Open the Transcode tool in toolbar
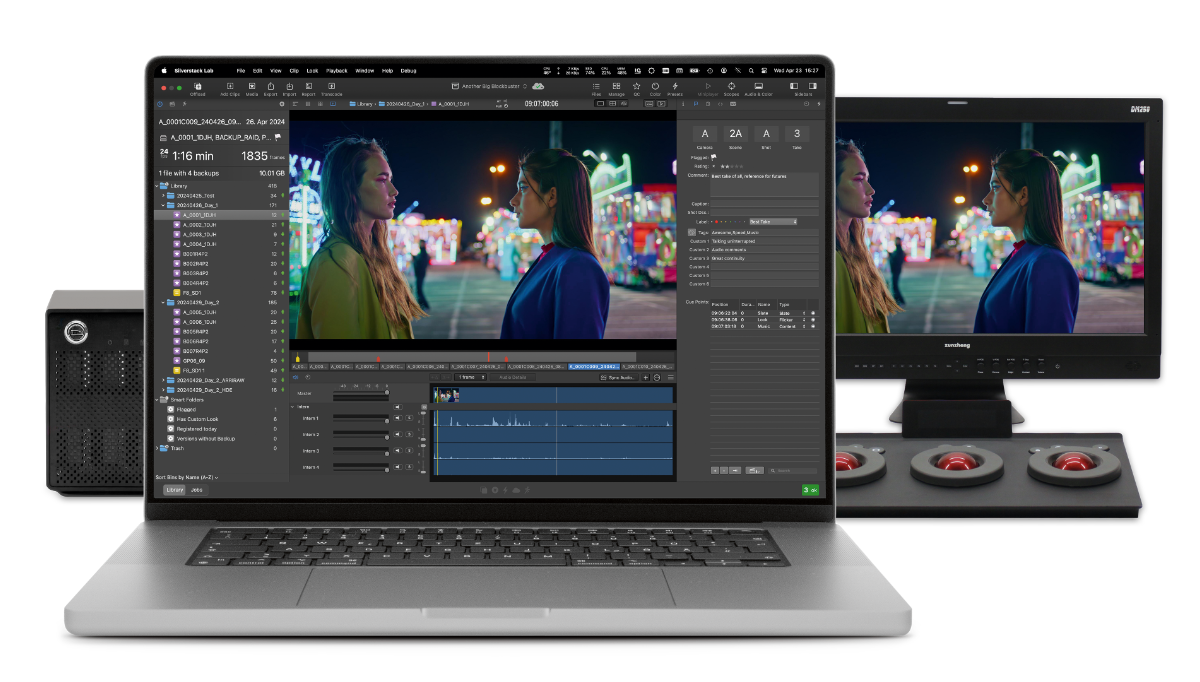This screenshot has height=682, width=1200. (x=331, y=88)
